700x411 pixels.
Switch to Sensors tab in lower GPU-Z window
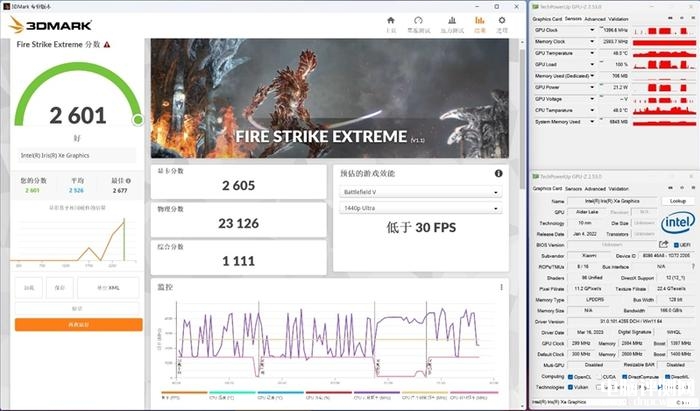coord(573,189)
